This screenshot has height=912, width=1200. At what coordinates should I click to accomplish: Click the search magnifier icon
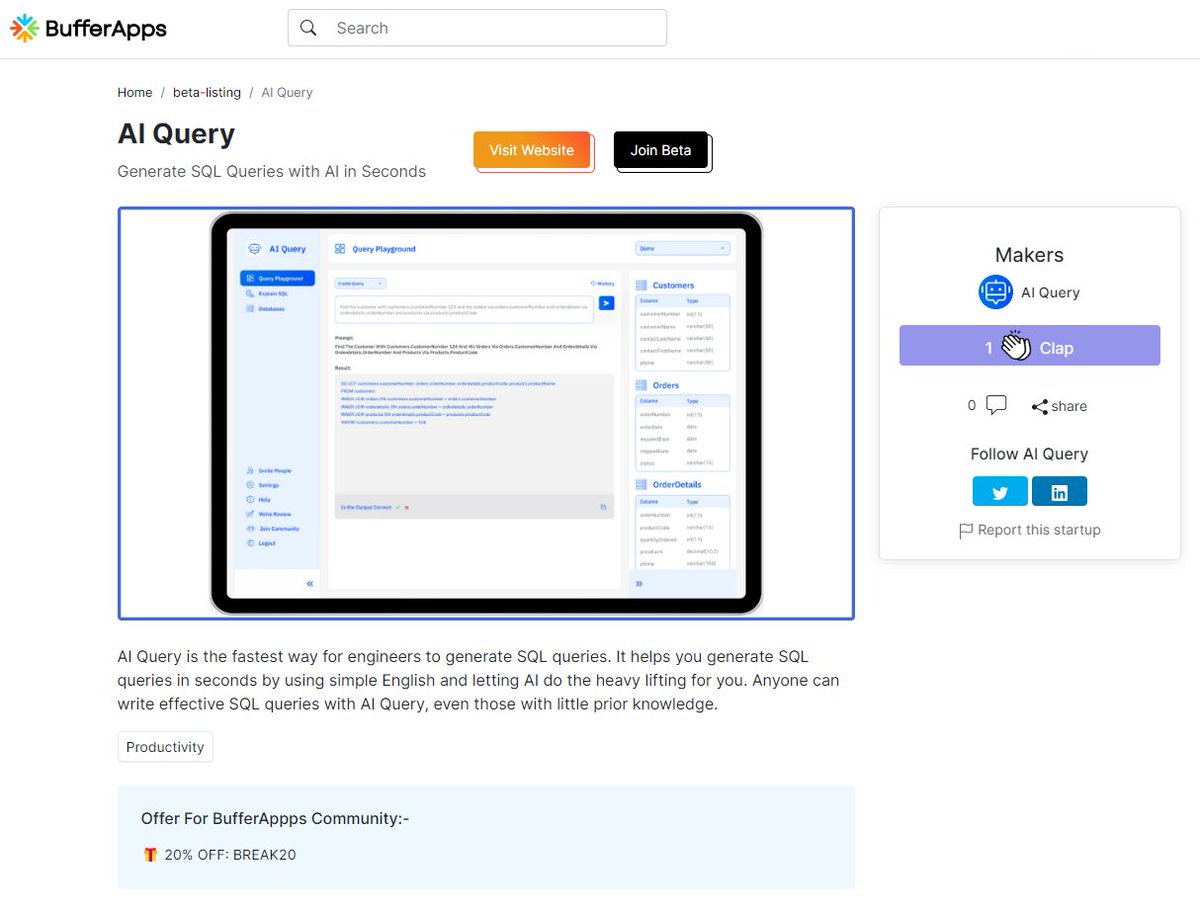[309, 28]
